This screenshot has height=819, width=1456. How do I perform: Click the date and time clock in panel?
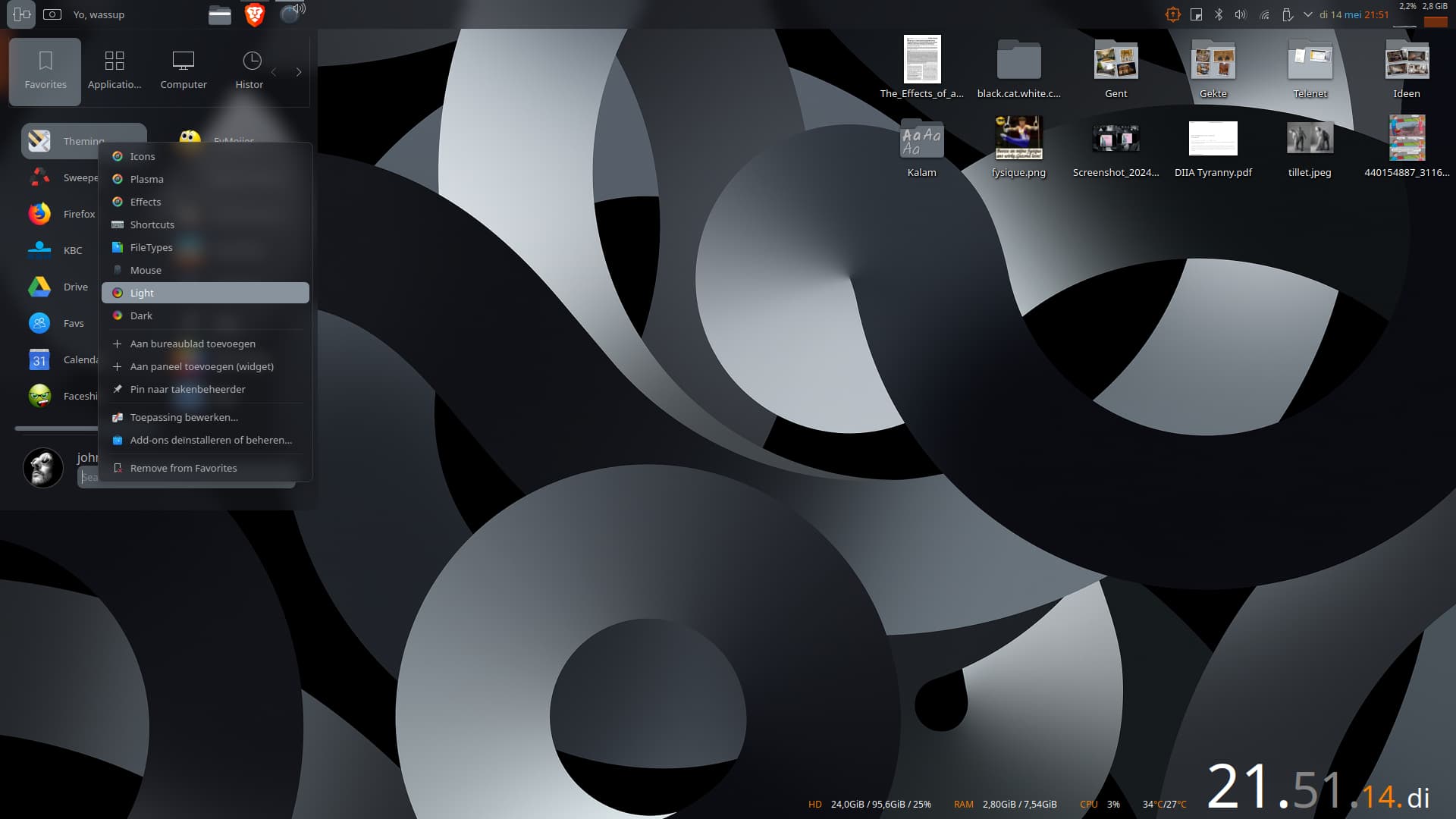(1354, 14)
